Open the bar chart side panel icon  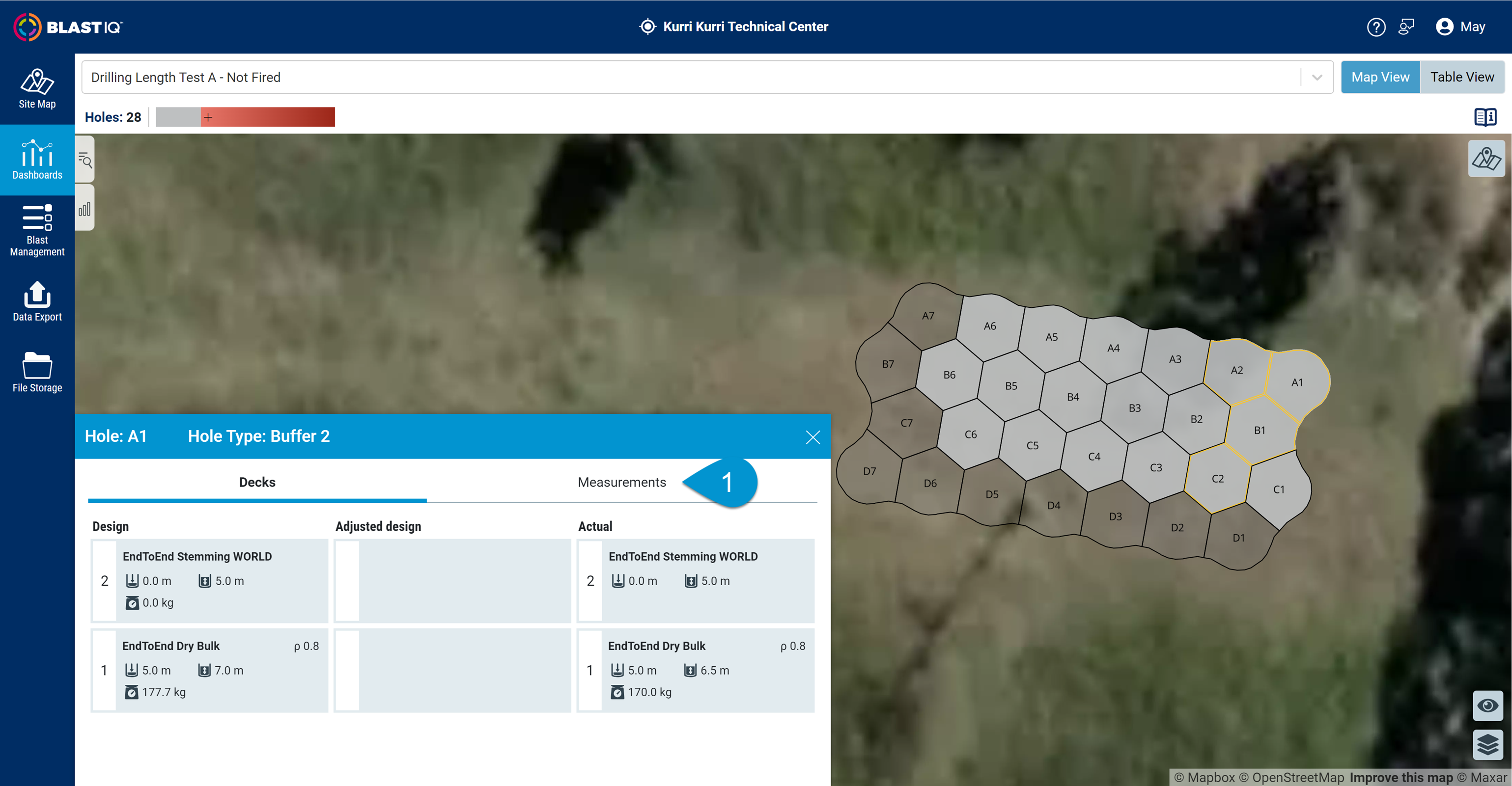point(85,208)
